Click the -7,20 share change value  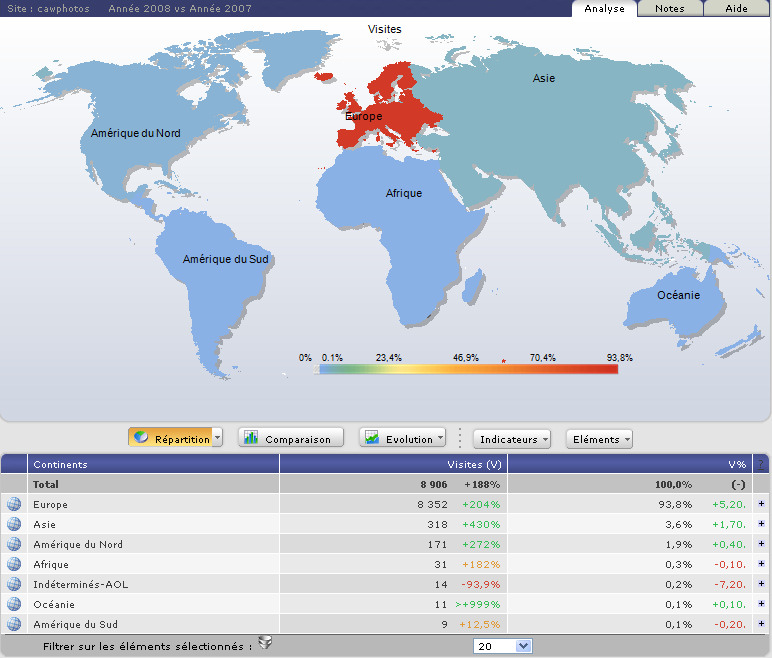(x=730, y=585)
